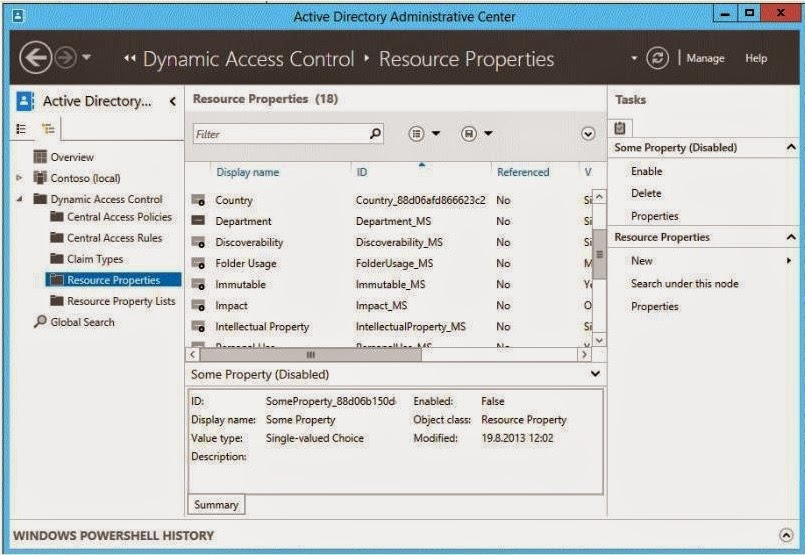Click the Tasks clipboard icon
805x555 pixels.
click(x=620, y=128)
